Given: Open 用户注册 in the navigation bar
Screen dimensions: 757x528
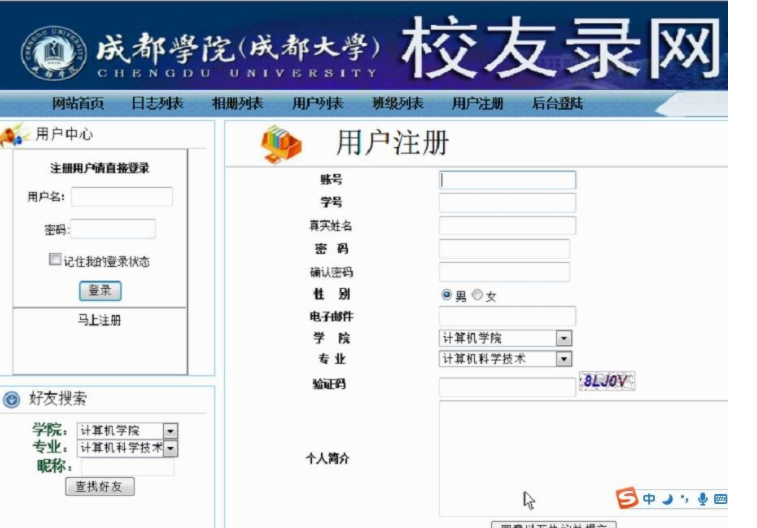Looking at the screenshot, I should click(477, 103).
